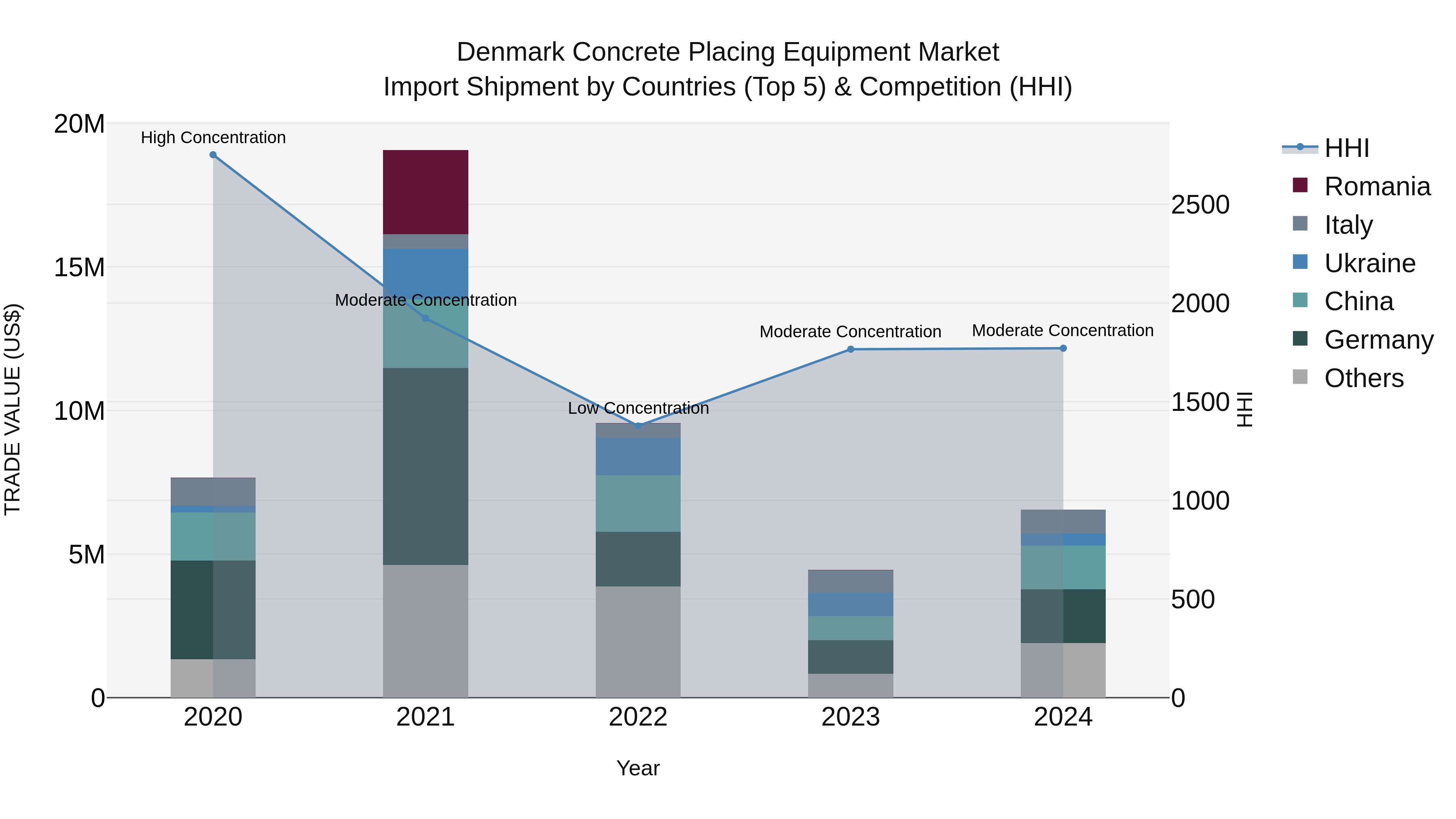Click 'Moderate Concentration' label above 2024

pyautogui.click(x=1063, y=331)
